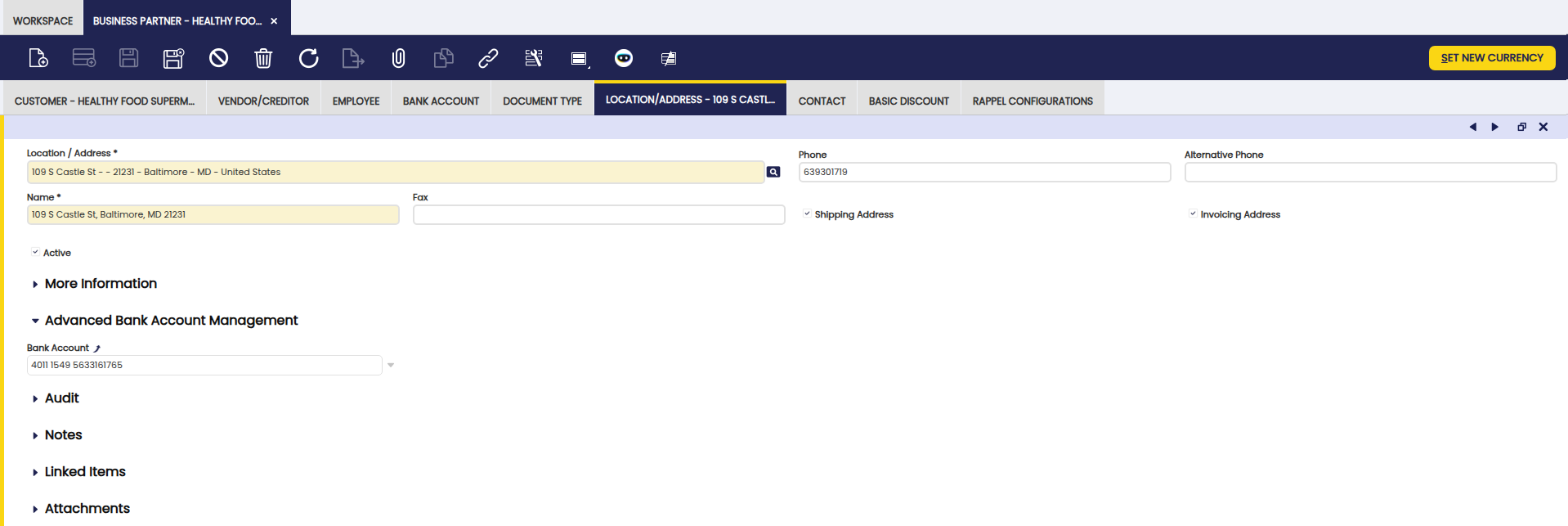Go to next record arrow

[x=1495, y=127]
